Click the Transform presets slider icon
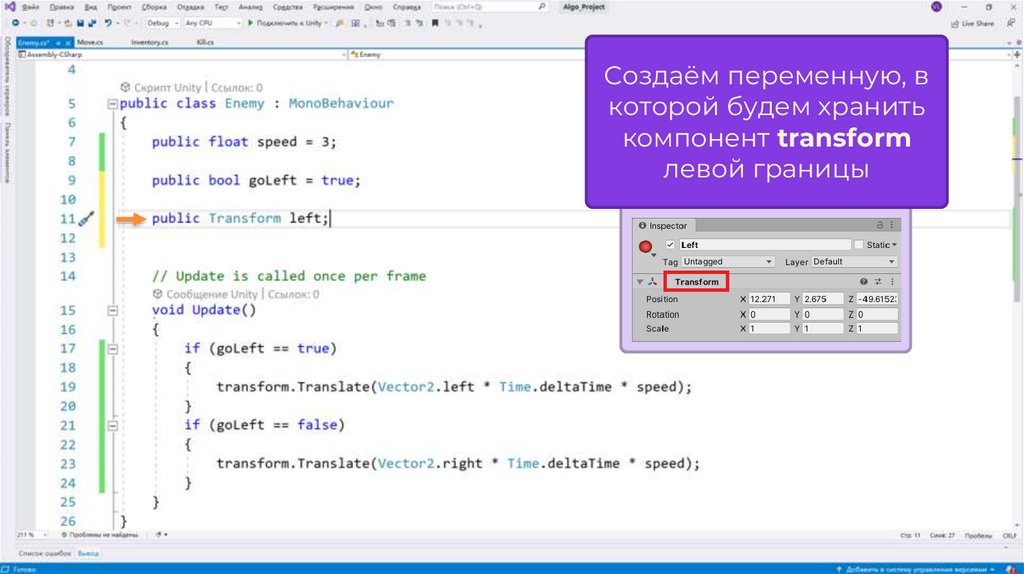 (878, 281)
